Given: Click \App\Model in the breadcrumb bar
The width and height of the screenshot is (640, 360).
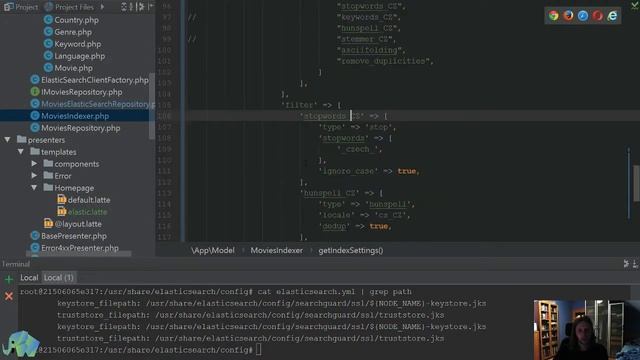Looking at the screenshot, I should (x=213, y=251).
